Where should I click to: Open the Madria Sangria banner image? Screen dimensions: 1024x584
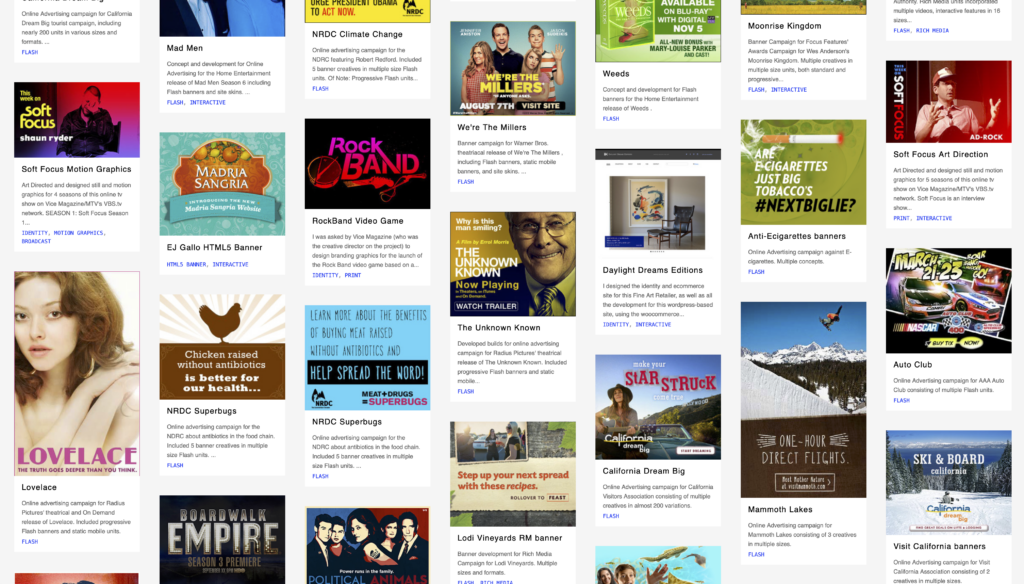(222, 184)
